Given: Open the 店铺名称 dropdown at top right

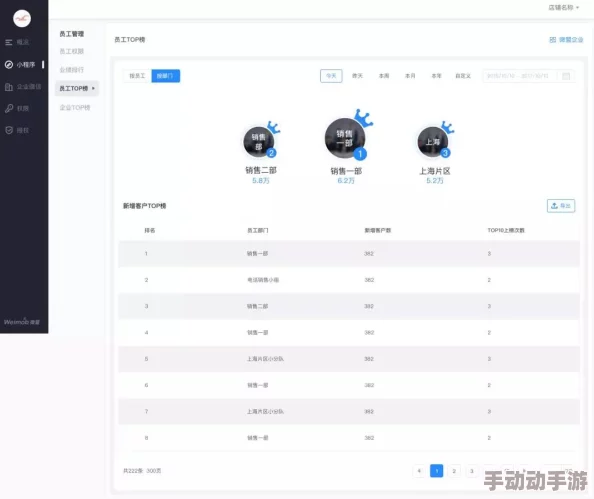Looking at the screenshot, I should click(564, 8).
